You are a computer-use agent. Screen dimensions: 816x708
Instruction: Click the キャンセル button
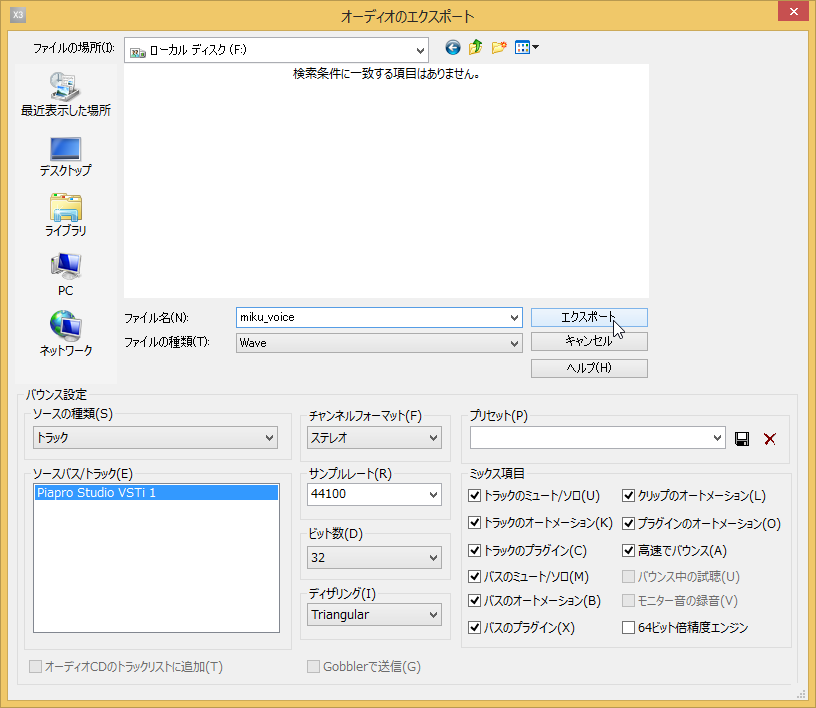pos(589,342)
